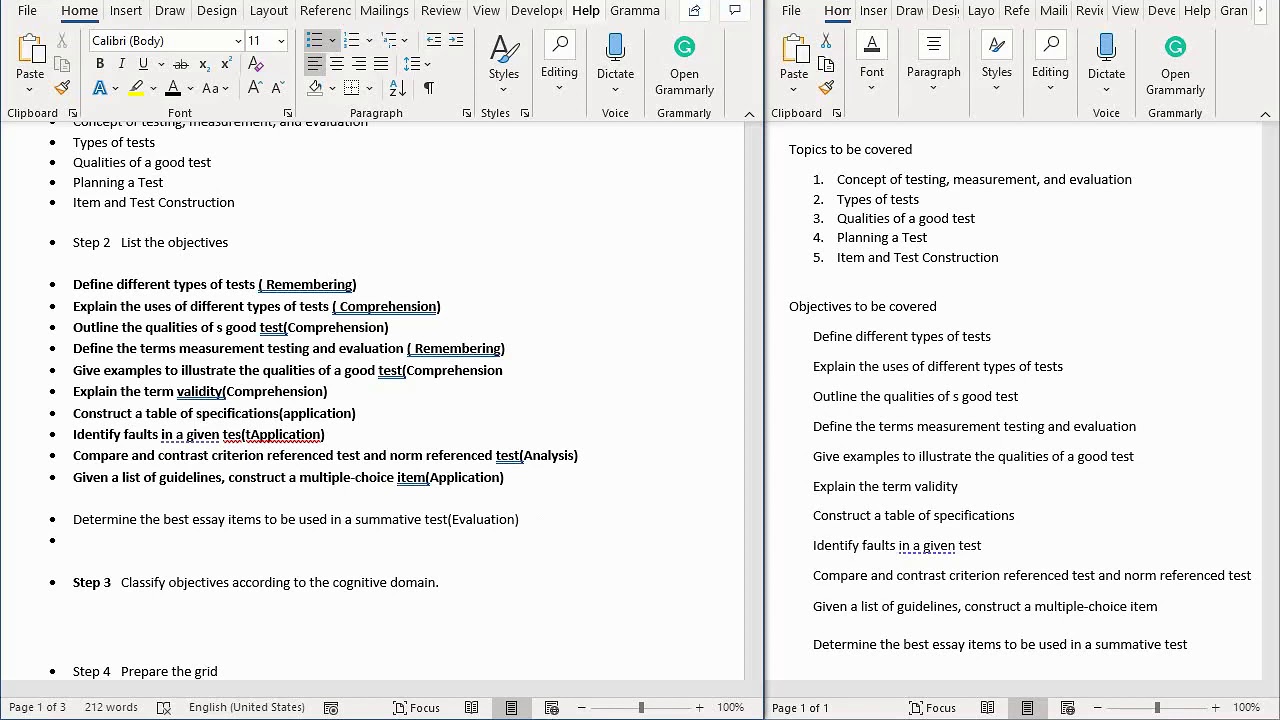The image size is (1280, 720).
Task: Click Focus button in left status bar
Action: [x=416, y=708]
